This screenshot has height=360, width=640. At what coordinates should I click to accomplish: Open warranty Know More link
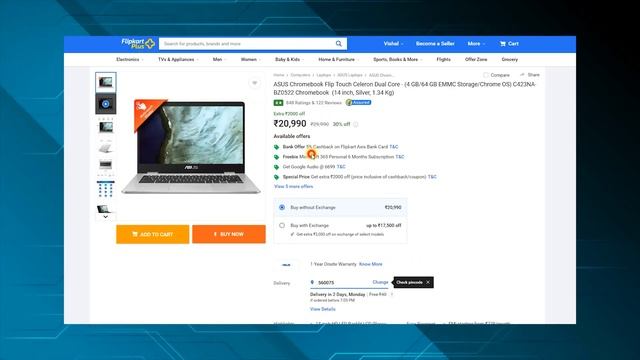point(371,264)
